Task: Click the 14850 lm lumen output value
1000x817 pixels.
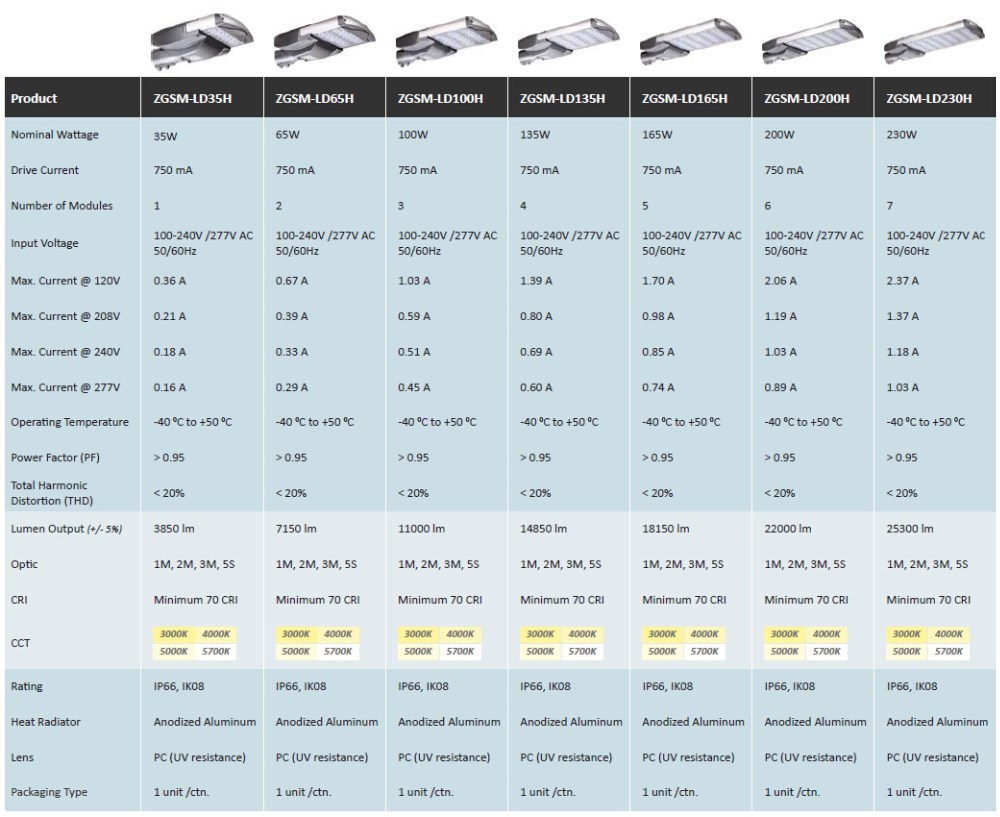Action: 543,529
